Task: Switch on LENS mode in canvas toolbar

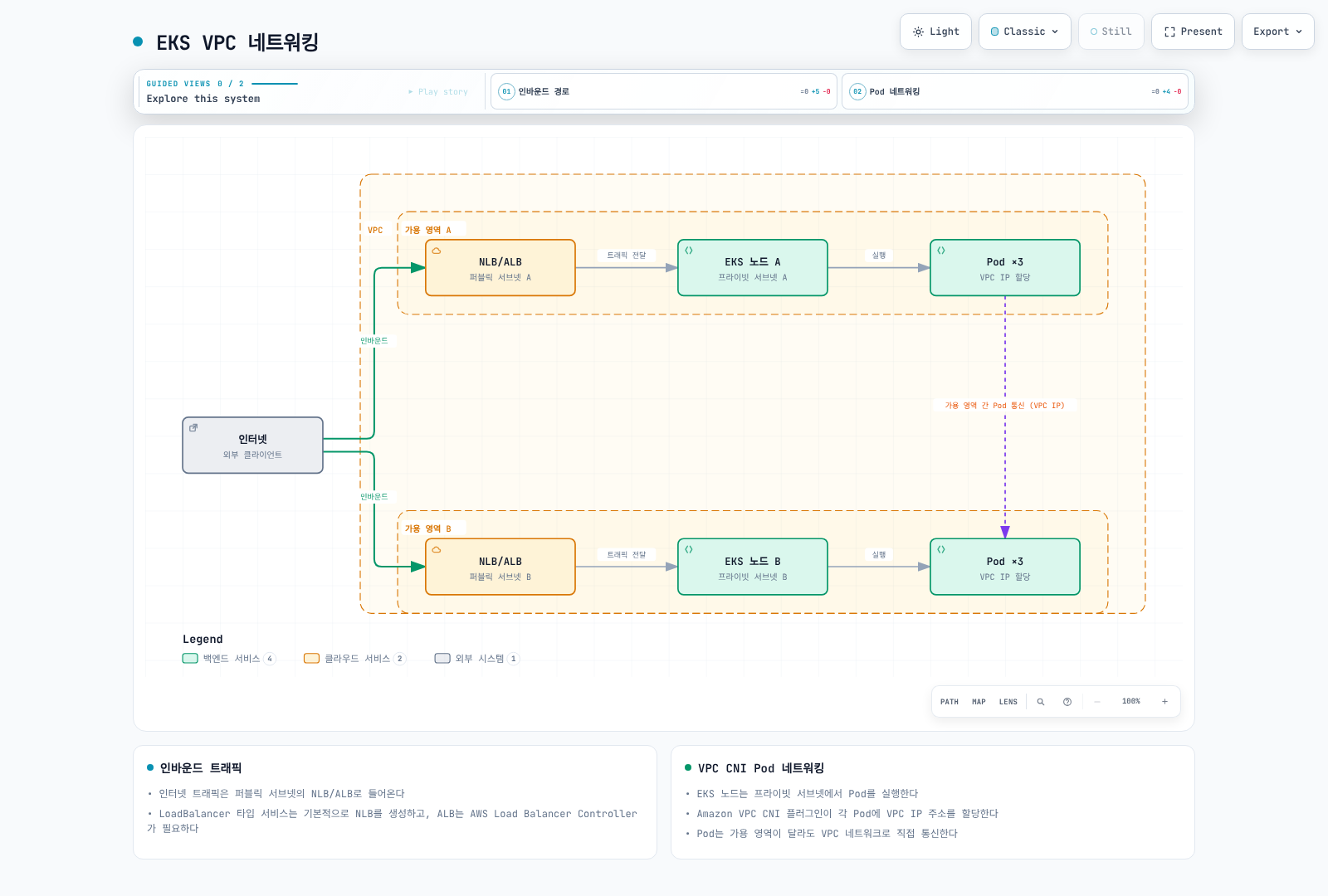Action: 1008,702
